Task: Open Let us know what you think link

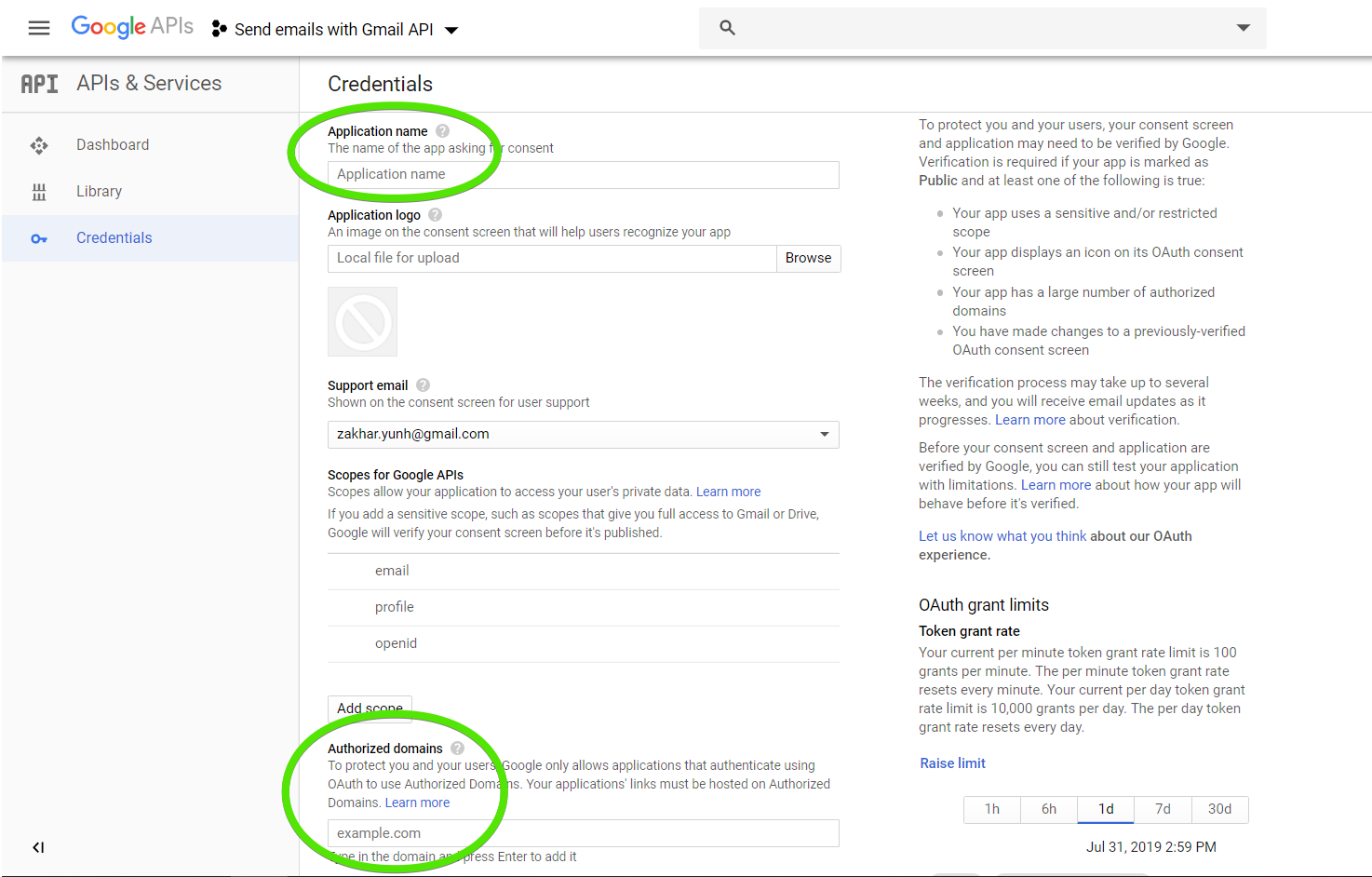Action: (1002, 536)
